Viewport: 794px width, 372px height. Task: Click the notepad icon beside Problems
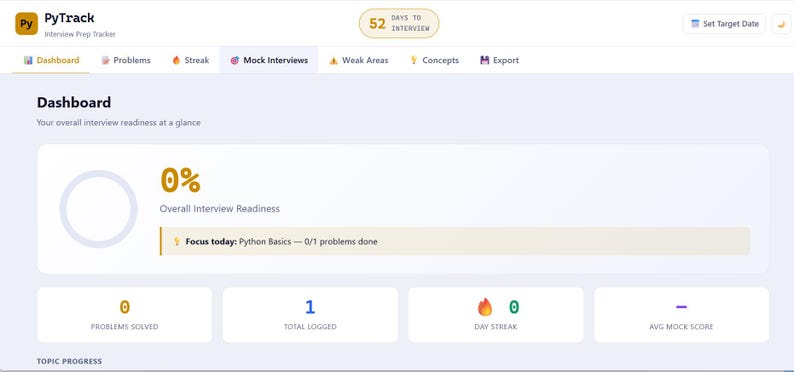105,60
